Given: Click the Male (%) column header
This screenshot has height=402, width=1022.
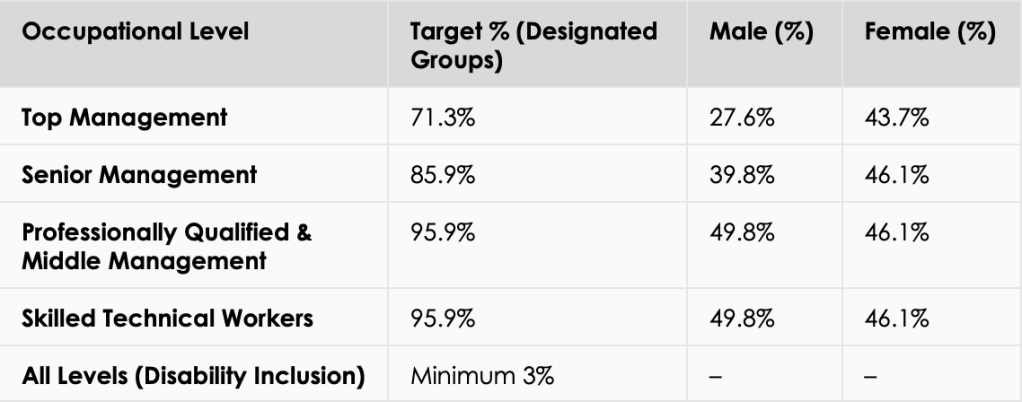Looking at the screenshot, I should pyautogui.click(x=760, y=33).
